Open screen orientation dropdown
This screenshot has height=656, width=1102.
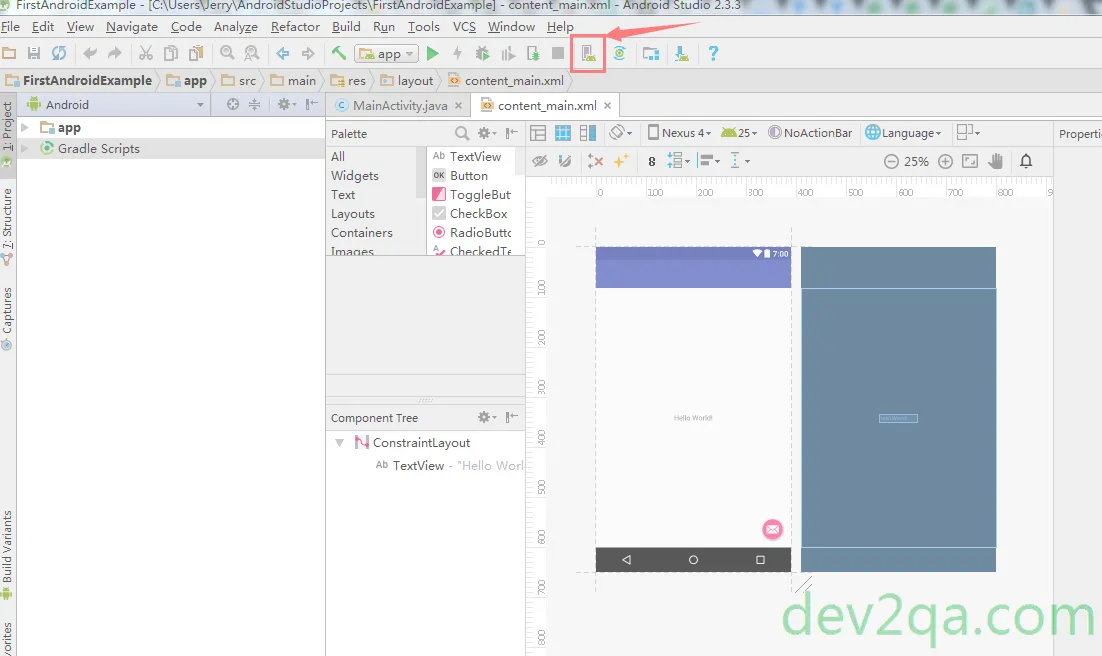[x=621, y=133]
